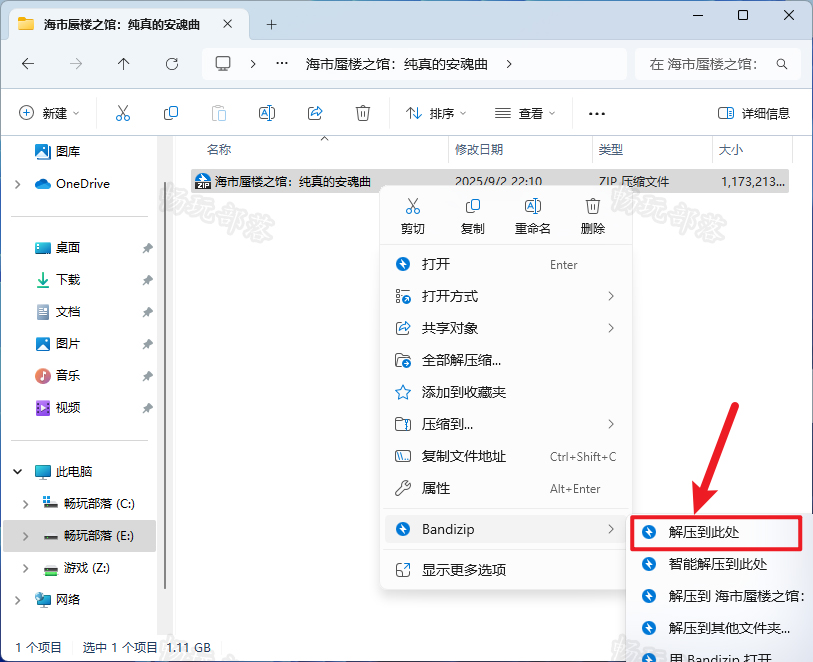
Task: Click the Cut scissors icon in toolbar
Action: (x=123, y=113)
